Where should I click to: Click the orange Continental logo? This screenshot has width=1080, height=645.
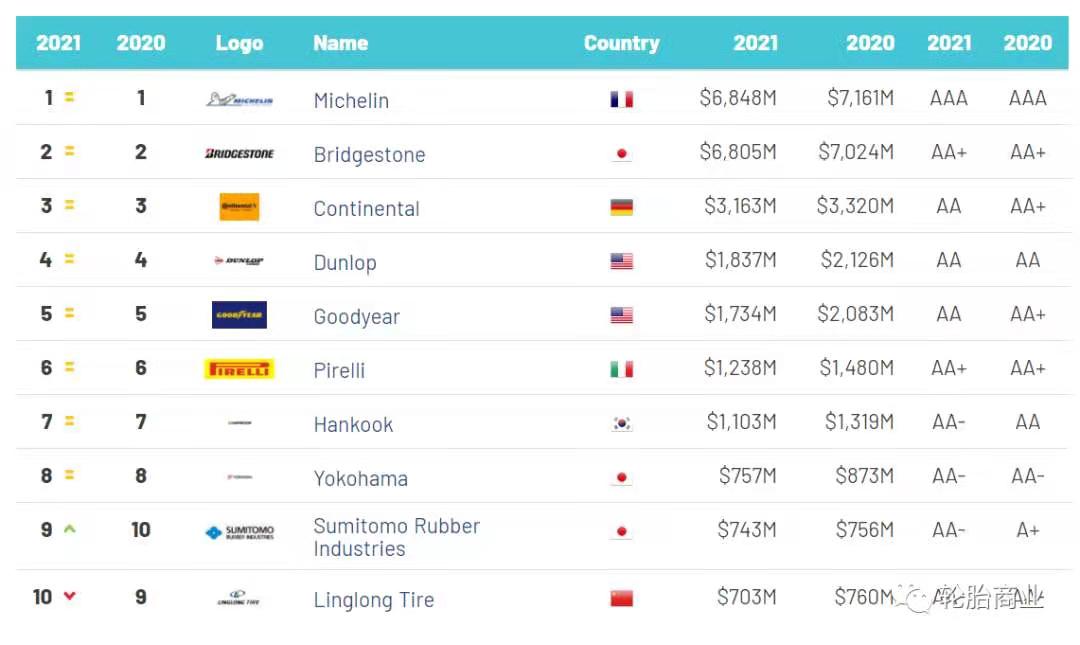point(239,207)
